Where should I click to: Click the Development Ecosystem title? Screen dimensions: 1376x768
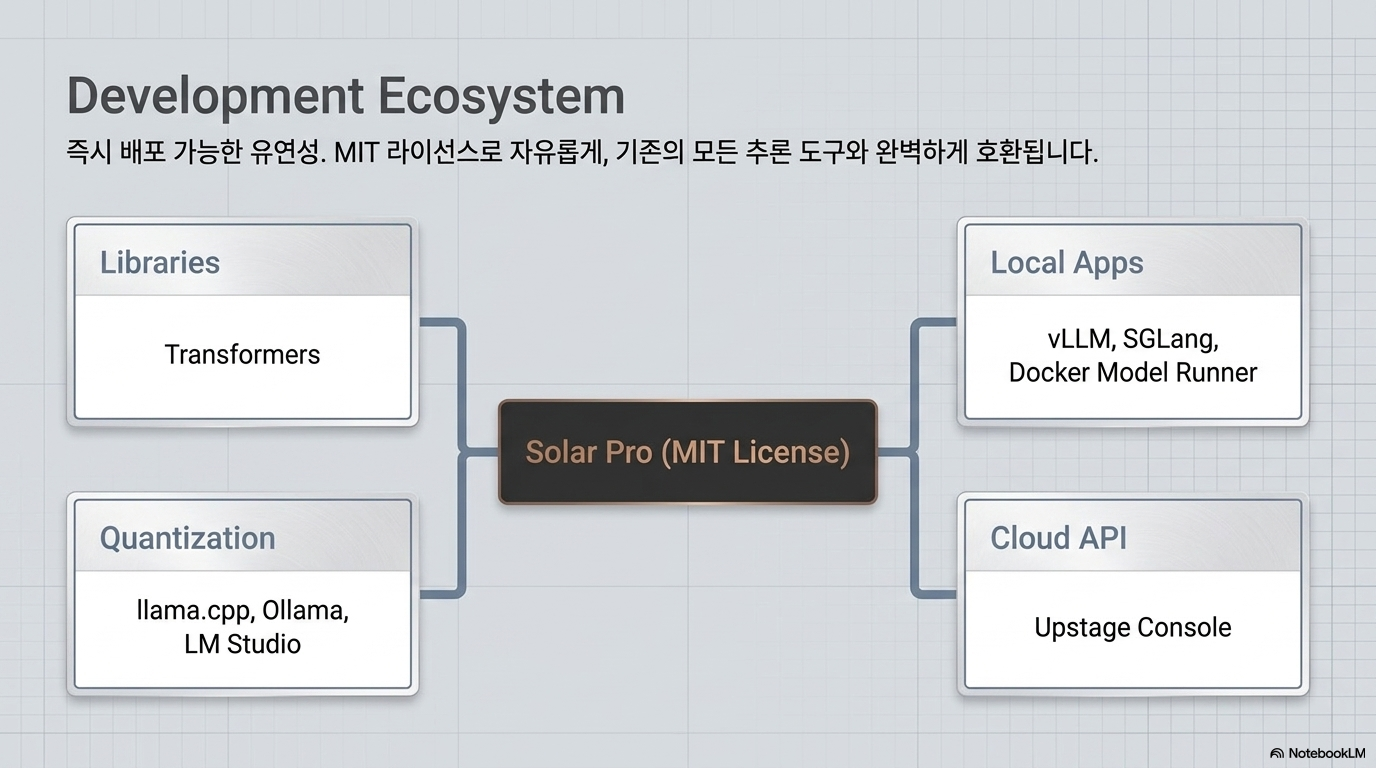[x=345, y=98]
